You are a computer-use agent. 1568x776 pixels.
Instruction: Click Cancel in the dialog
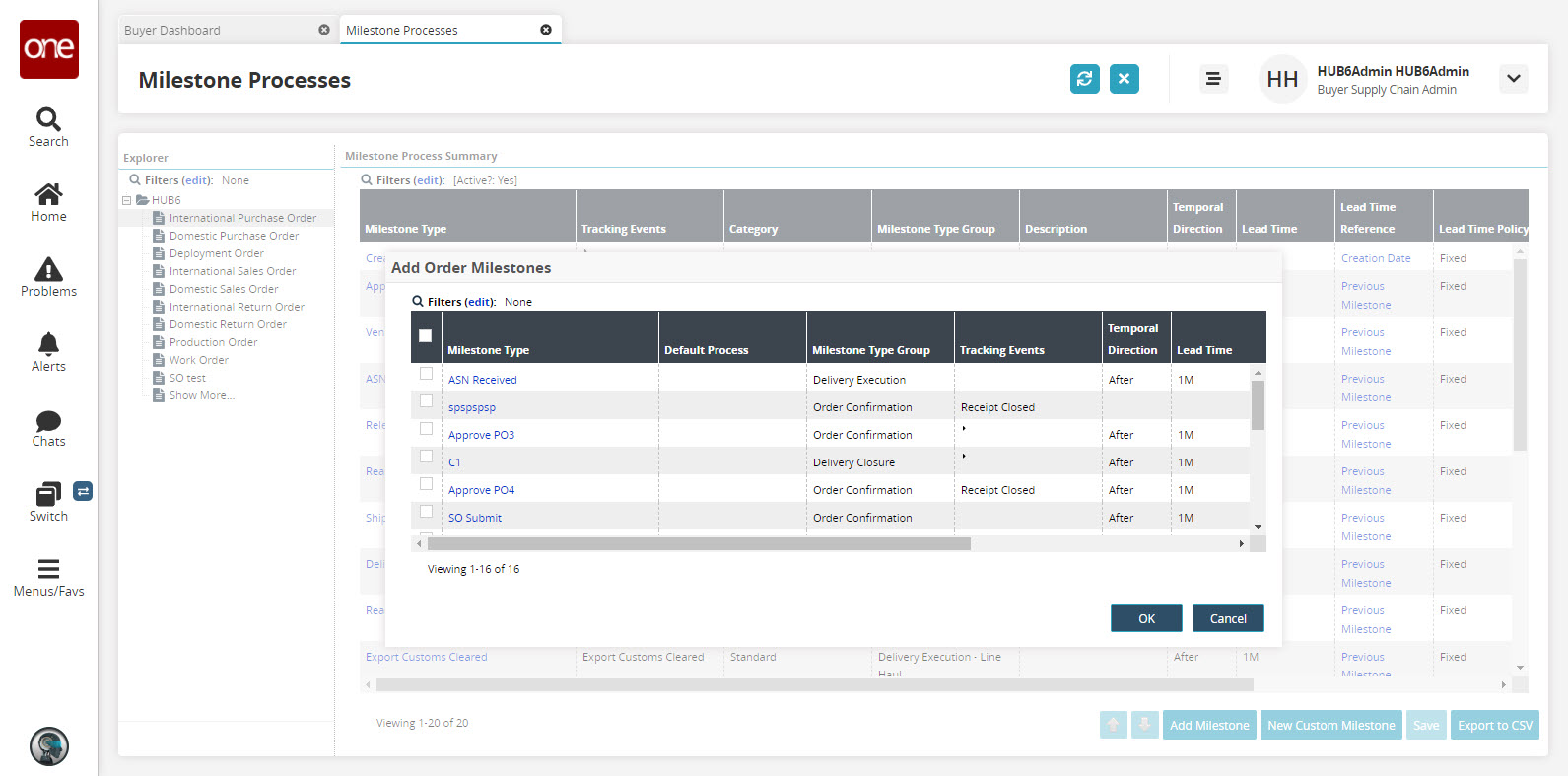[1227, 618]
